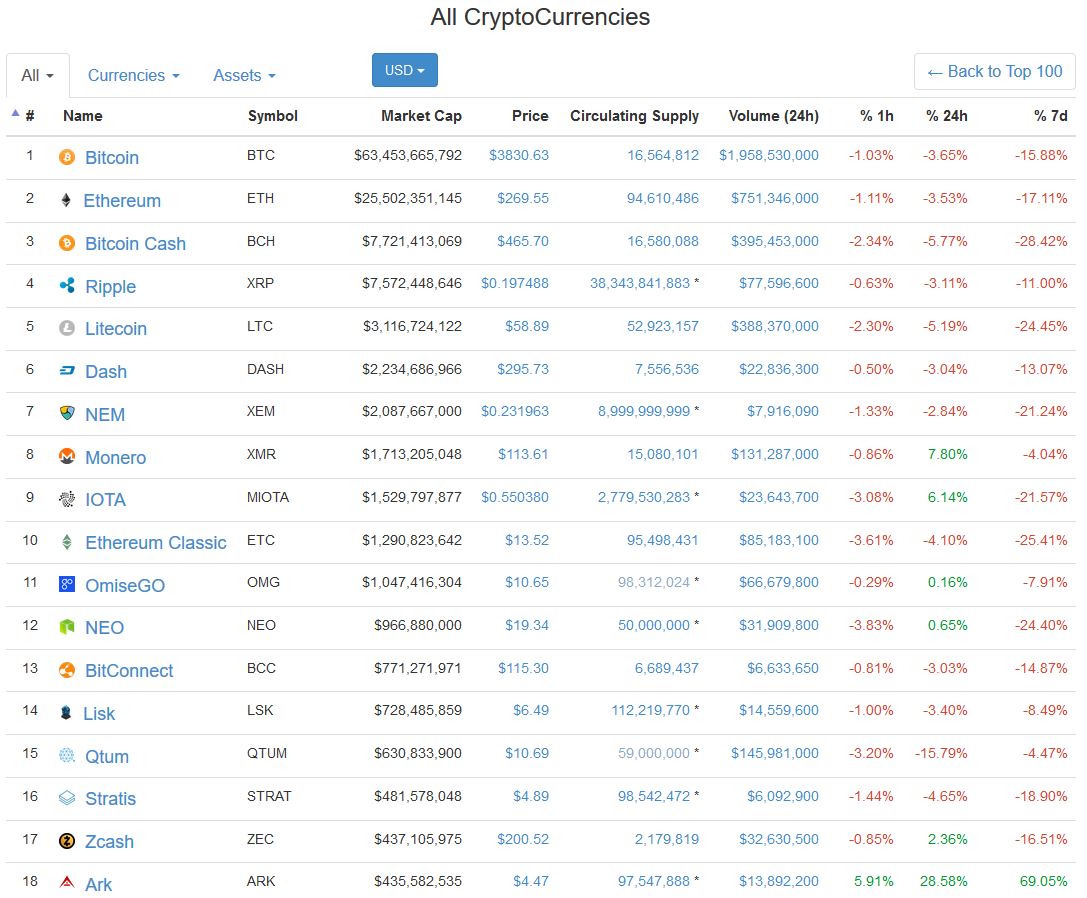Open the Ark name link
Viewport: 1087px width, 898px height.
coord(98,884)
